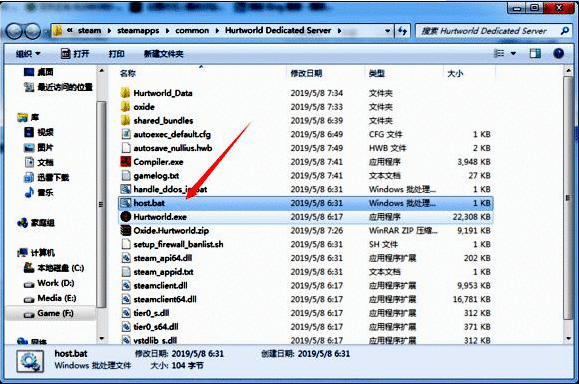Open the 组织 dropdown menu
This screenshot has height=384, width=579.
click(28, 54)
